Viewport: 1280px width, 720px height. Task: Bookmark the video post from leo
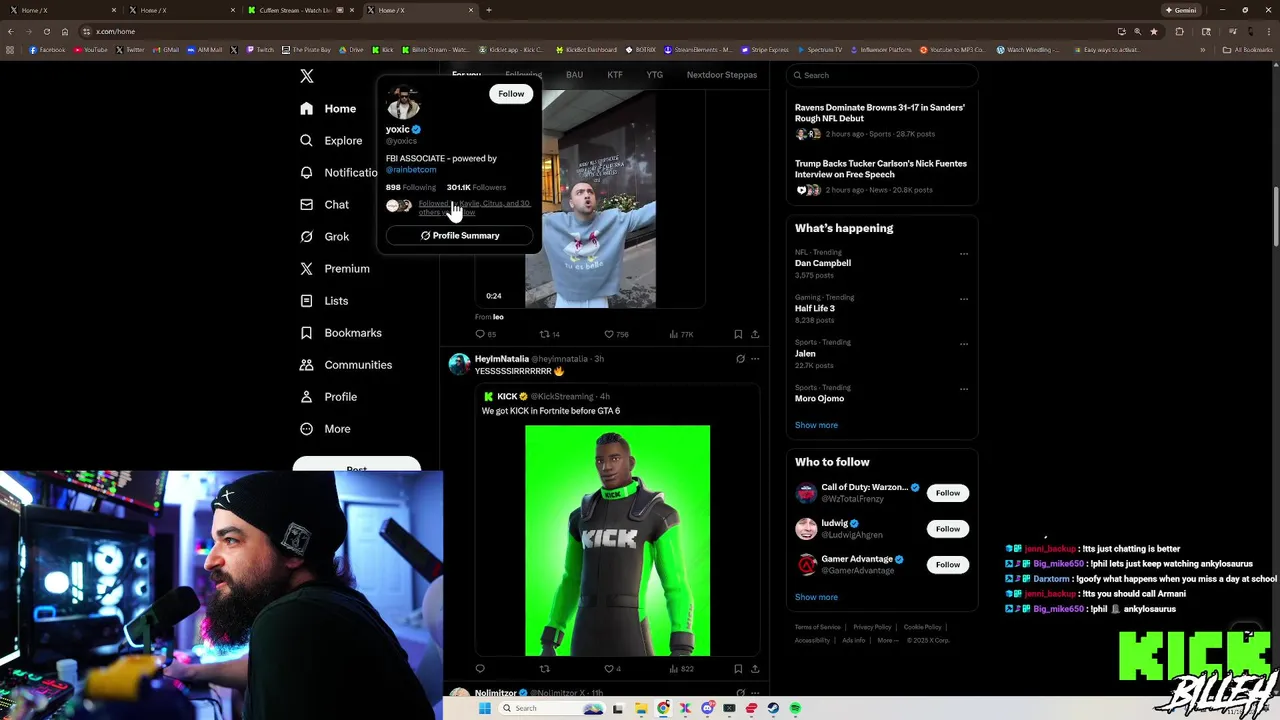coord(738,334)
